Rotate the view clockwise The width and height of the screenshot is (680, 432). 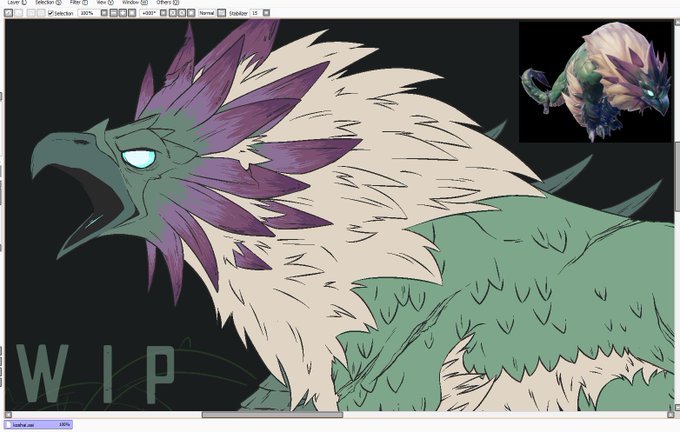pos(182,13)
